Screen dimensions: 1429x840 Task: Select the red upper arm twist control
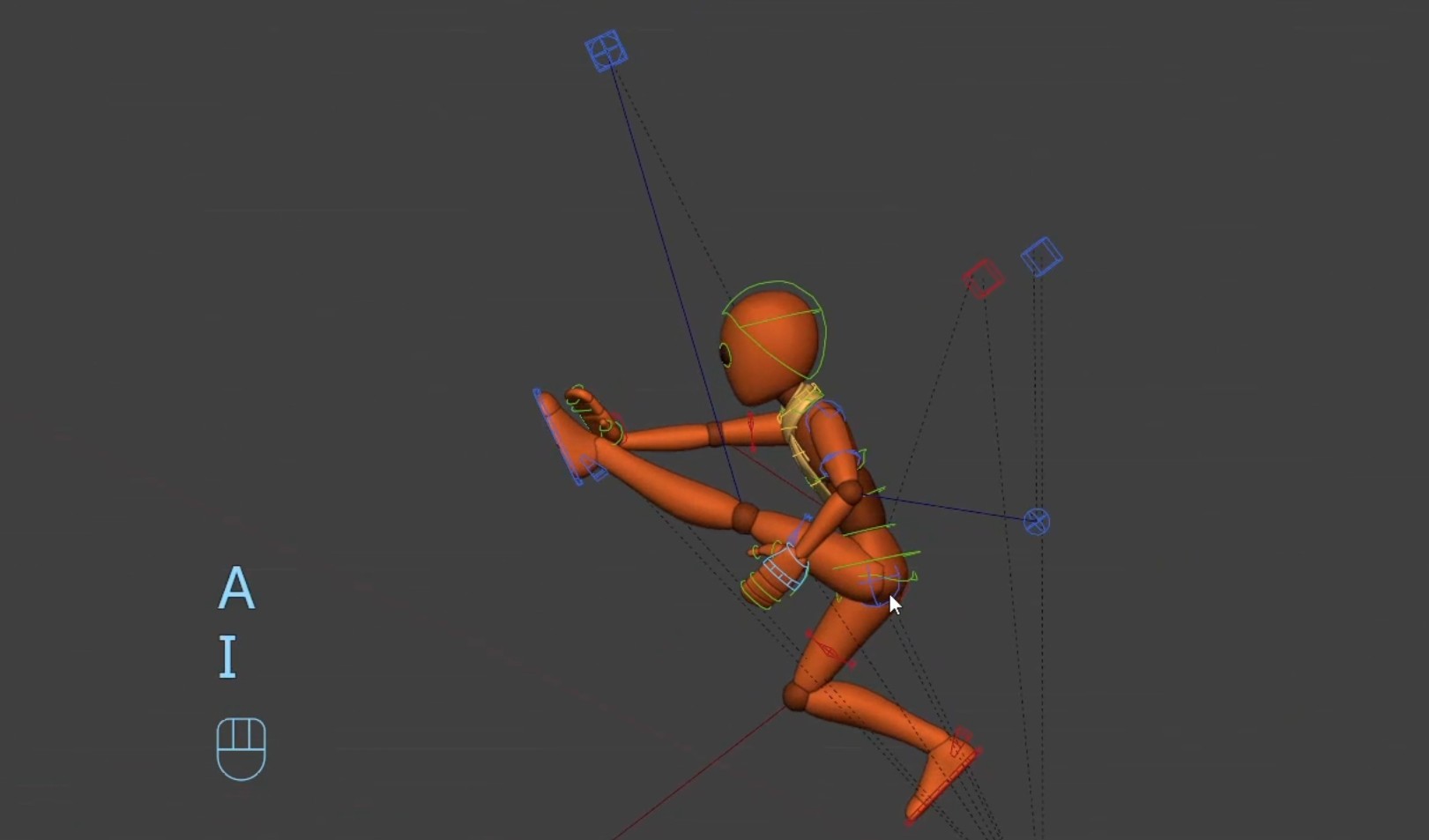(751, 430)
